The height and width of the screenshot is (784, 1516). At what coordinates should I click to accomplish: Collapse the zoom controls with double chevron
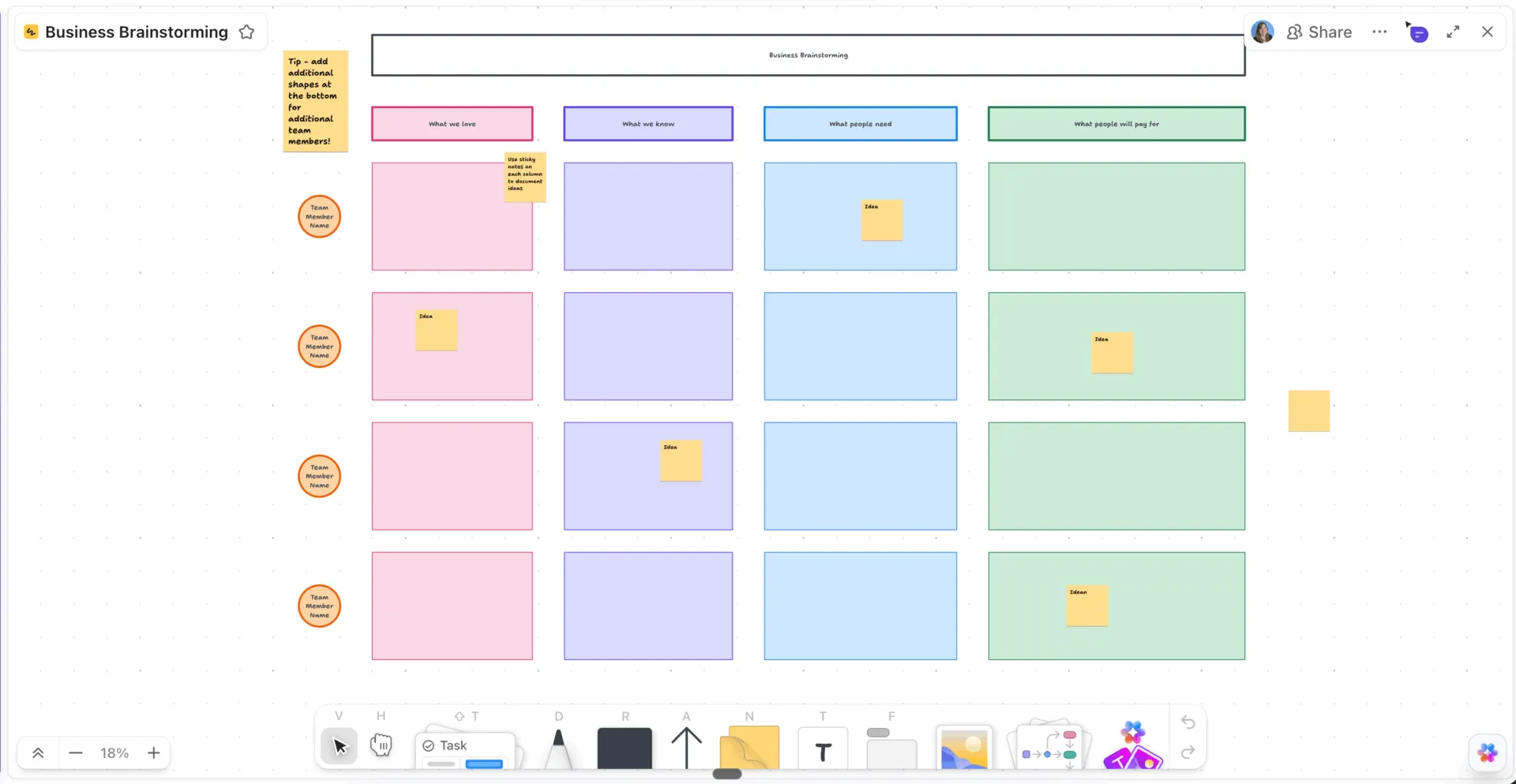[x=38, y=753]
